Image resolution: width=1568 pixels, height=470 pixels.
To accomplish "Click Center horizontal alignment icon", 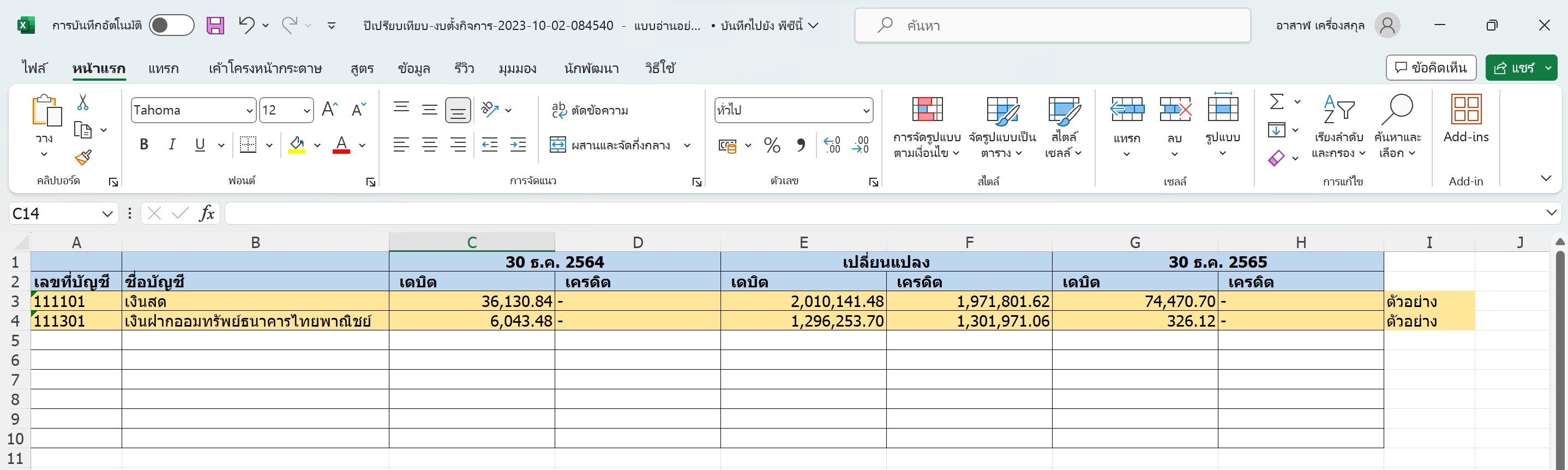I will point(430,145).
